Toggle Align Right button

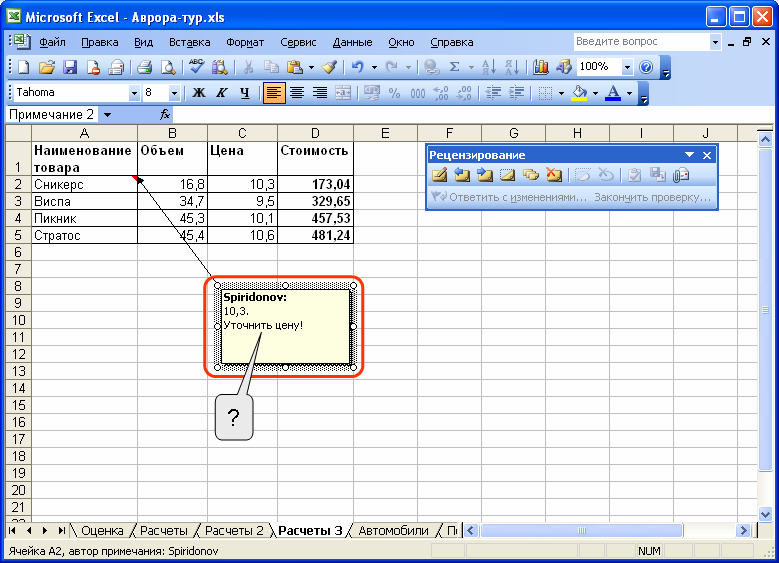(x=320, y=93)
